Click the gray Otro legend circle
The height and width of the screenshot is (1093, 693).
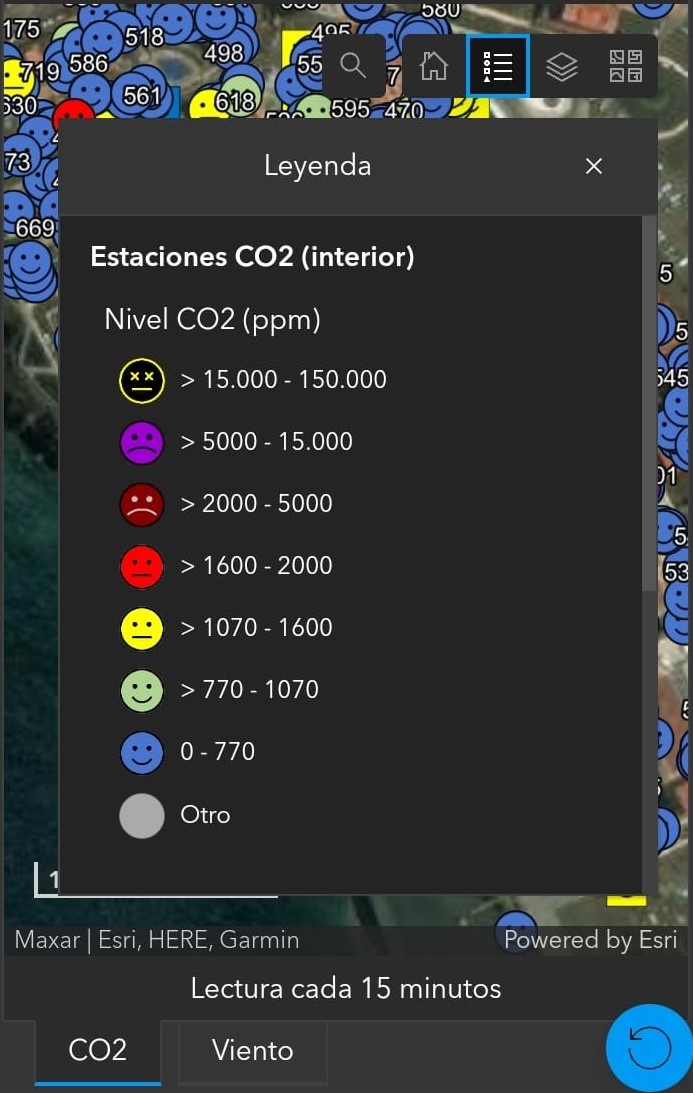[142, 816]
